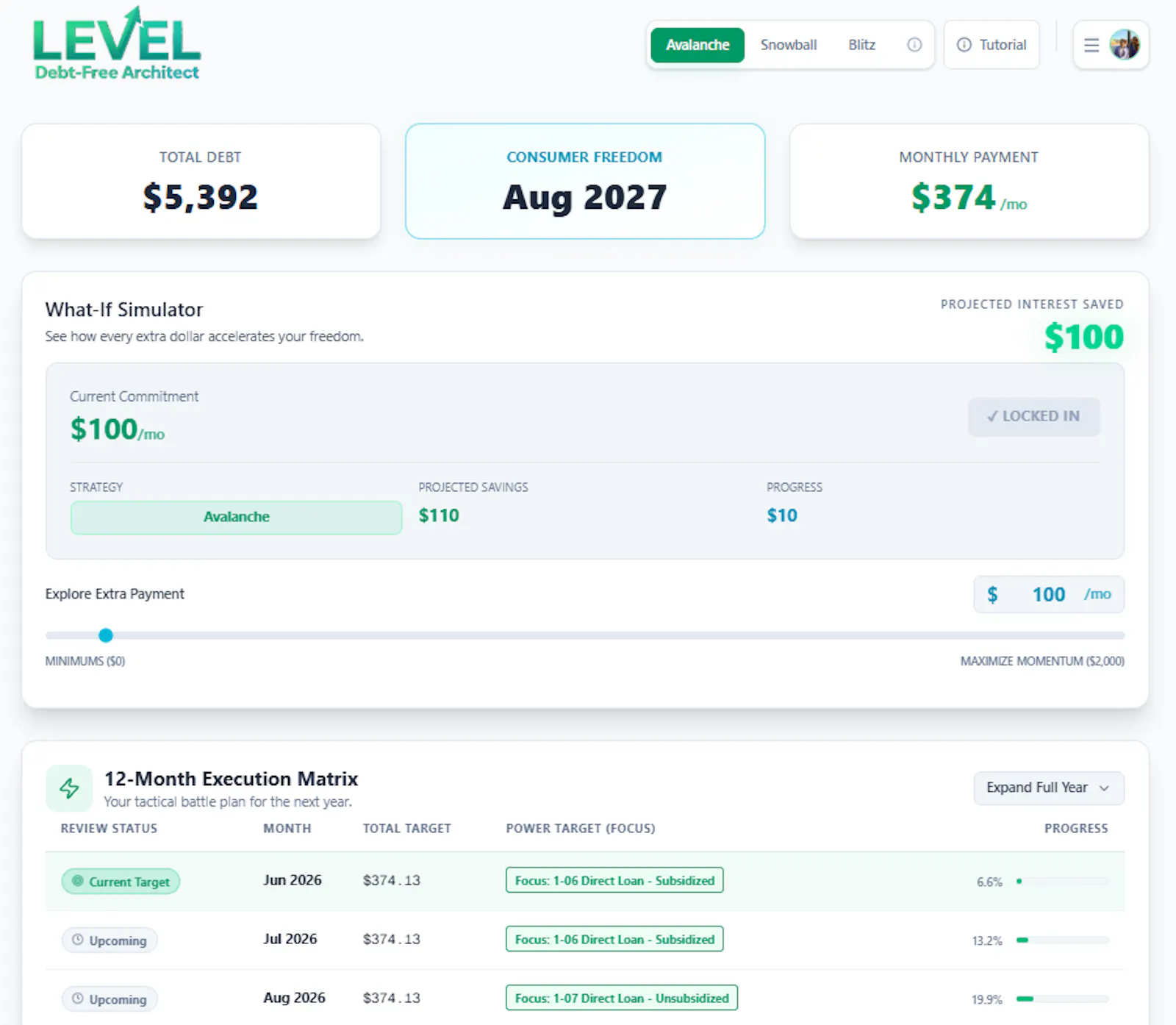Click the clock icon in Jul 2026 Upcoming badge

[78, 939]
